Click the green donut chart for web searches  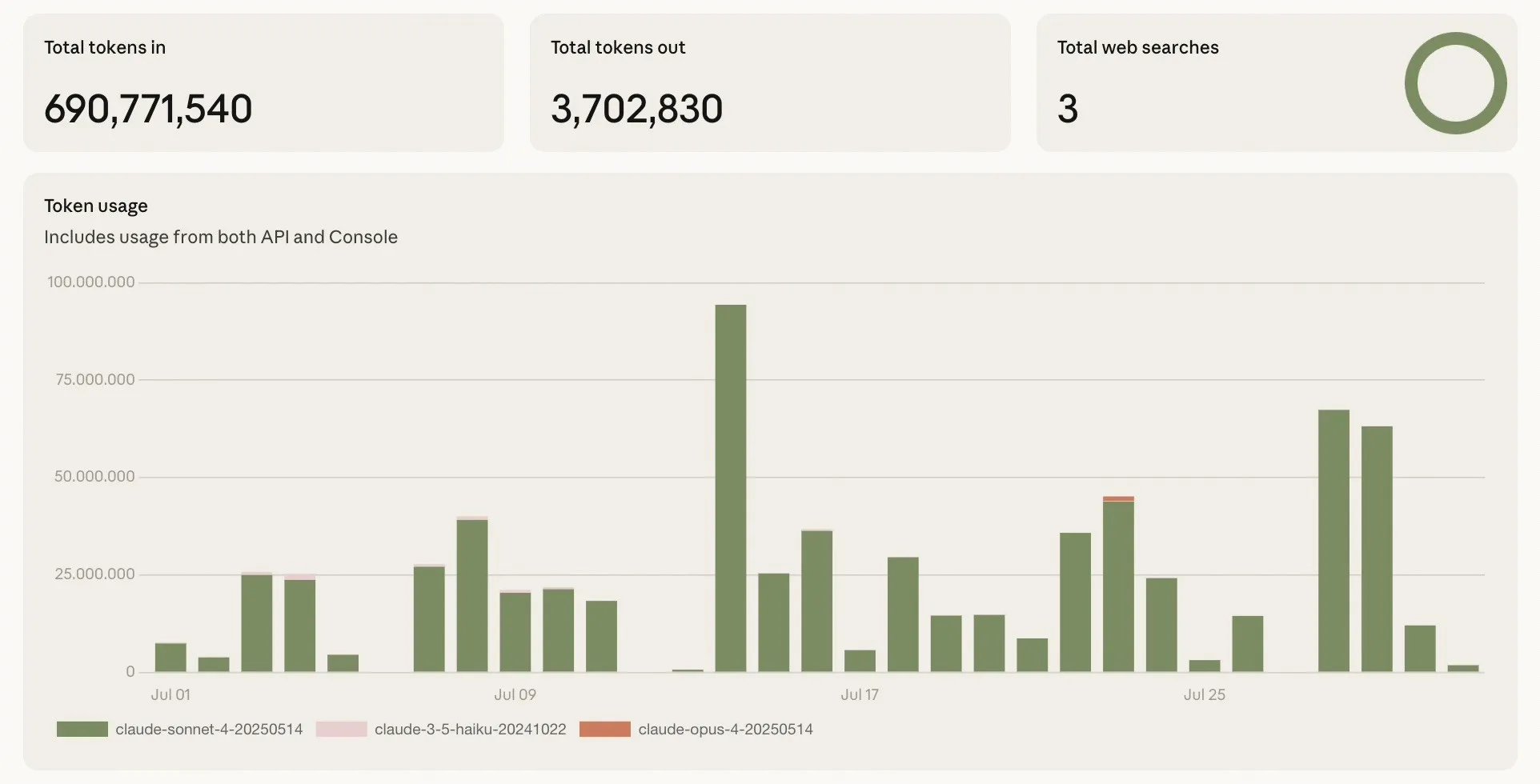1455,83
